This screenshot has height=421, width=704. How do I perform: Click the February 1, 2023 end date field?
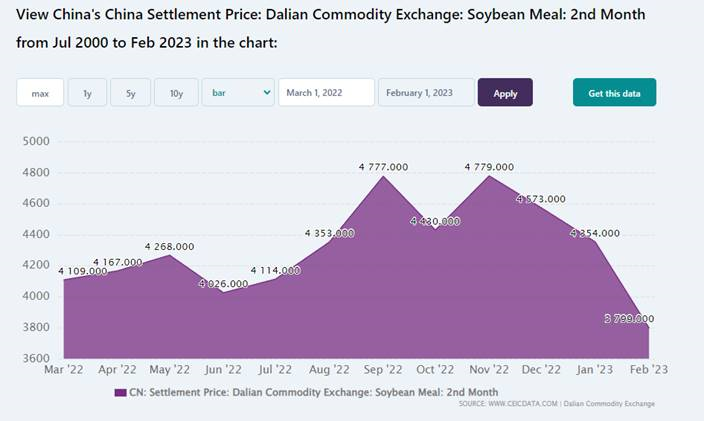[x=425, y=93]
